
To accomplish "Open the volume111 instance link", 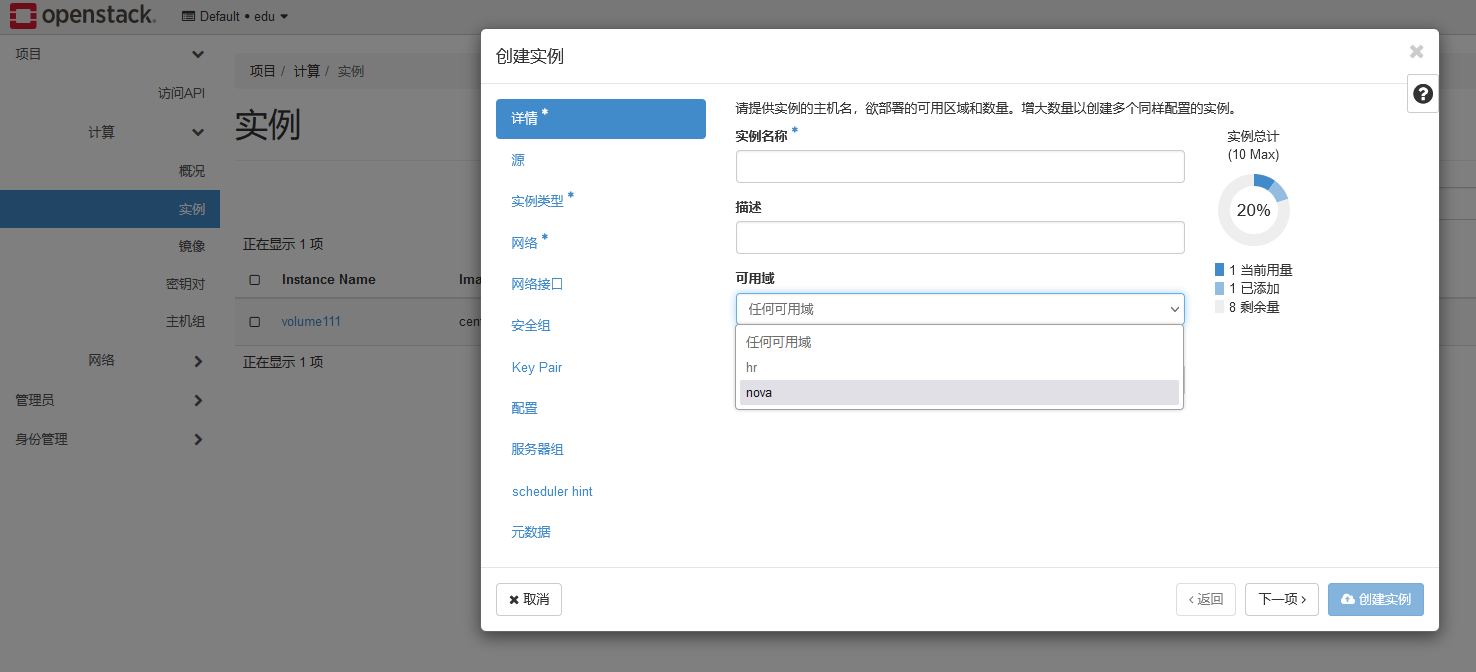I will pyautogui.click(x=311, y=322).
